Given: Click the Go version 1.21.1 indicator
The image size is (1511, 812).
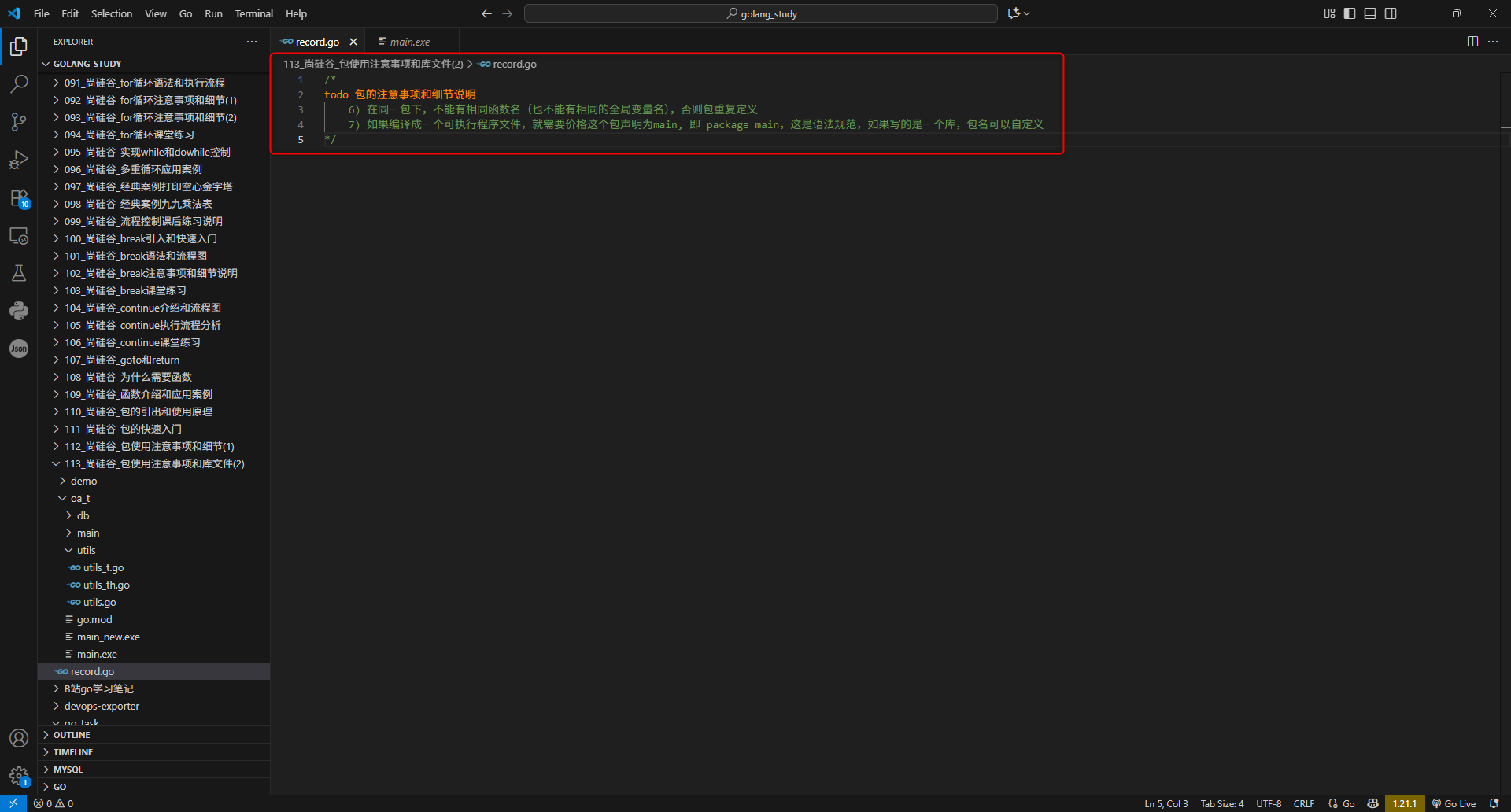Looking at the screenshot, I should click(1405, 803).
